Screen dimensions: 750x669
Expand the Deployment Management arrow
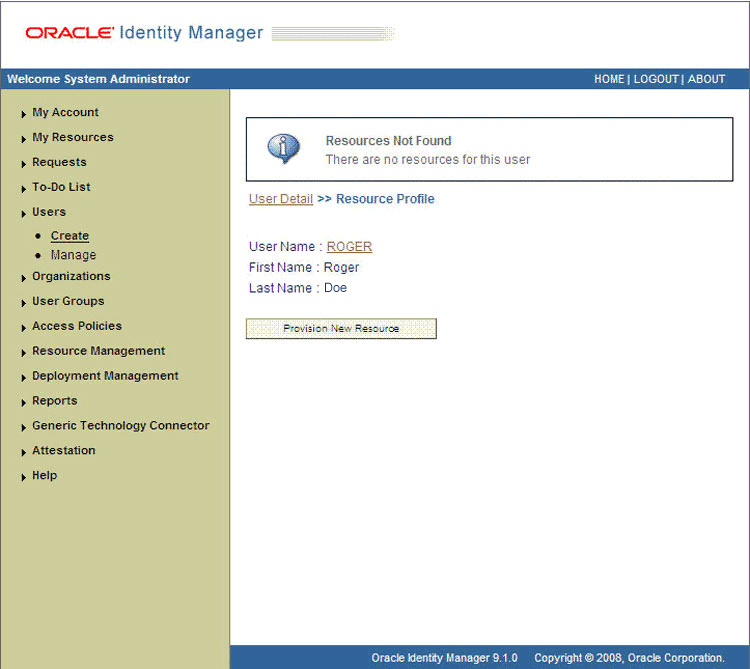point(23,377)
